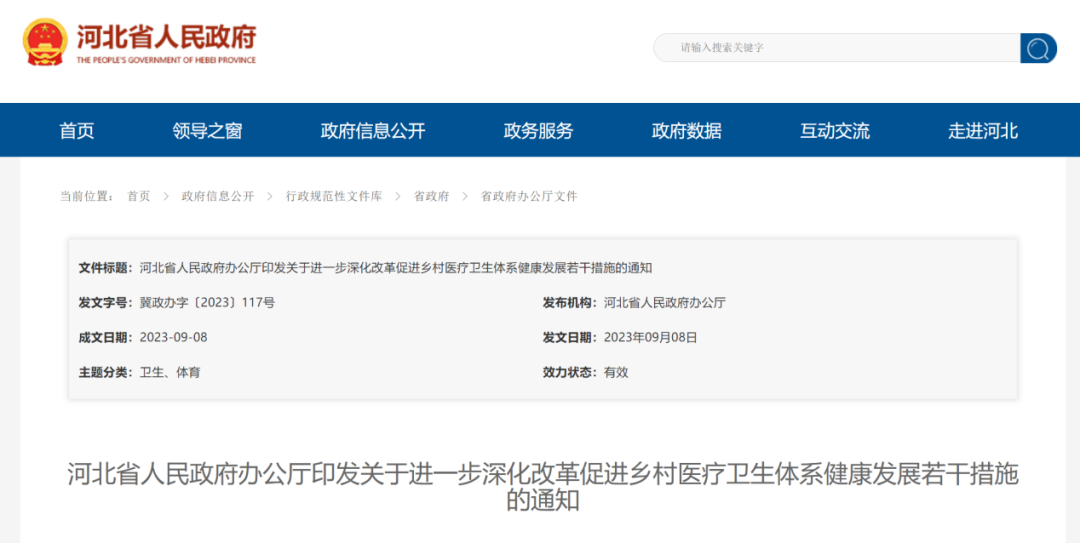Click 省政府 breadcrumb link
The height and width of the screenshot is (543, 1080).
(x=431, y=196)
